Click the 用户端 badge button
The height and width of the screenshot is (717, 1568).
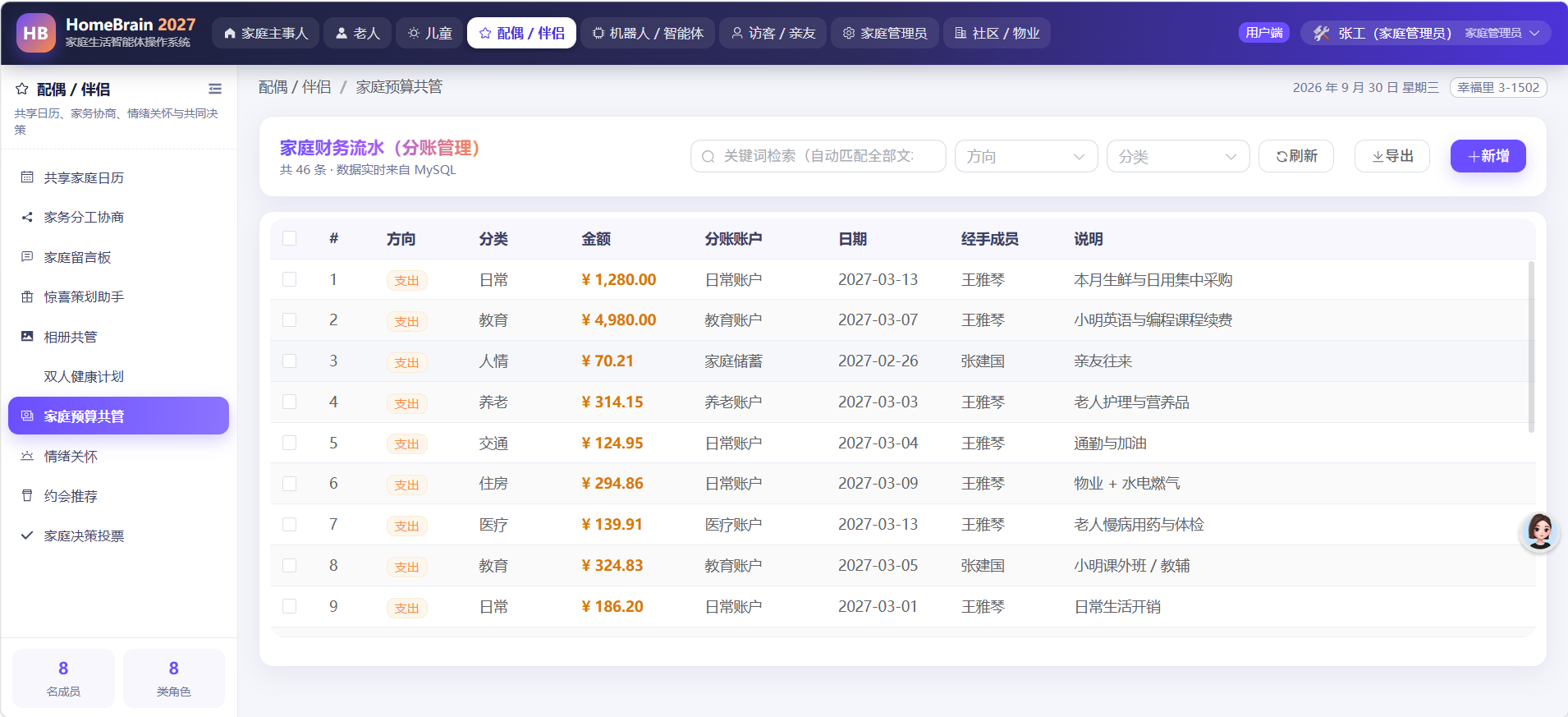coord(1264,33)
